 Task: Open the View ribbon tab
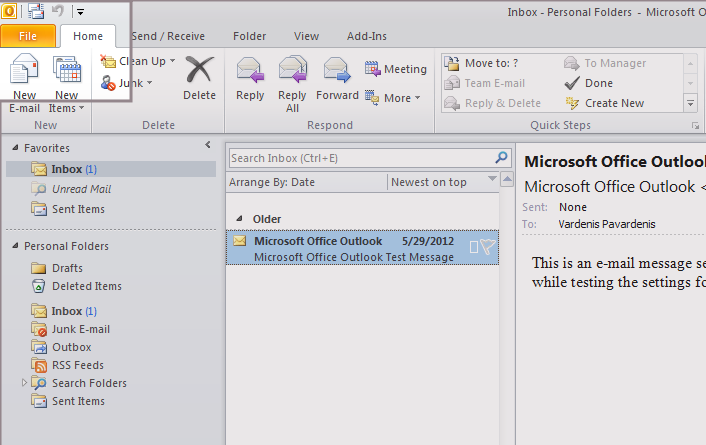tap(306, 36)
